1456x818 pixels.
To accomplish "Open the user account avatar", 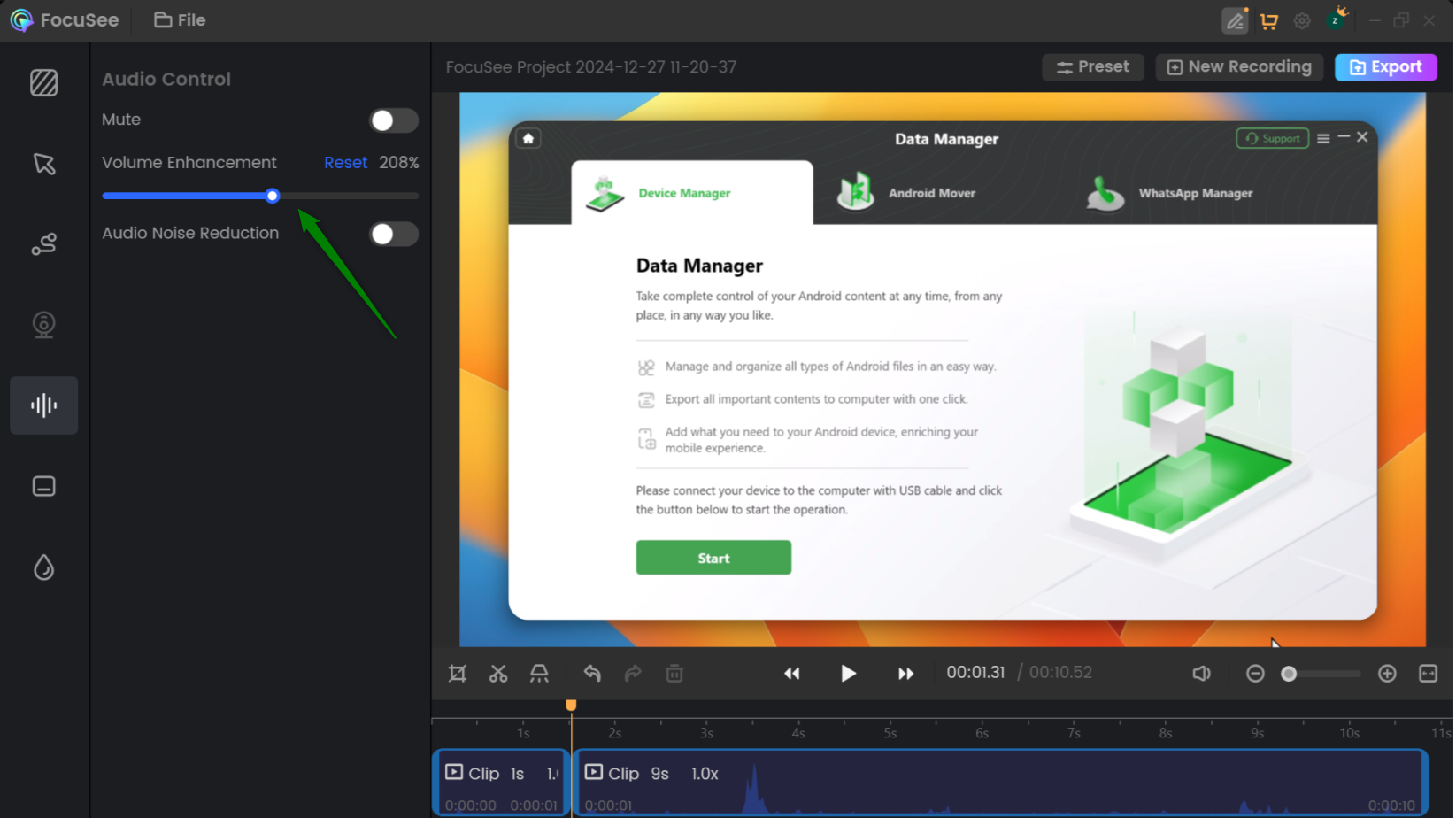I will point(1337,19).
